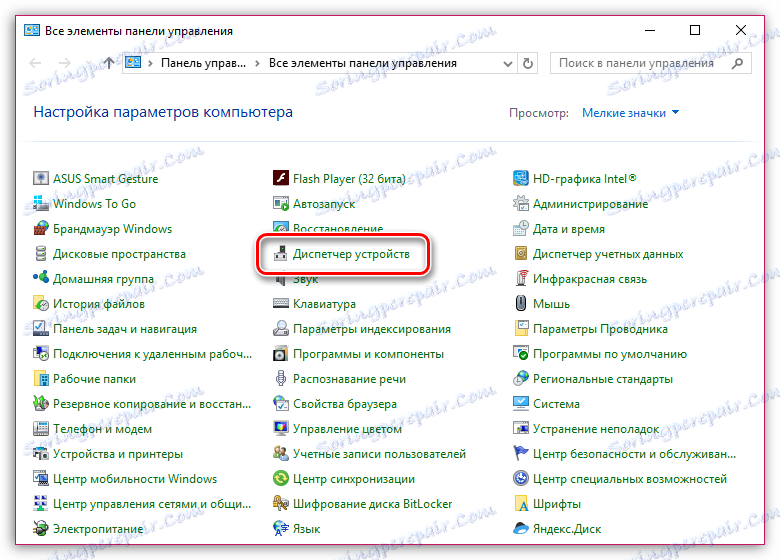Click the HD-графика Intel icon
Viewport: 780px width, 560px height.
tap(521, 178)
